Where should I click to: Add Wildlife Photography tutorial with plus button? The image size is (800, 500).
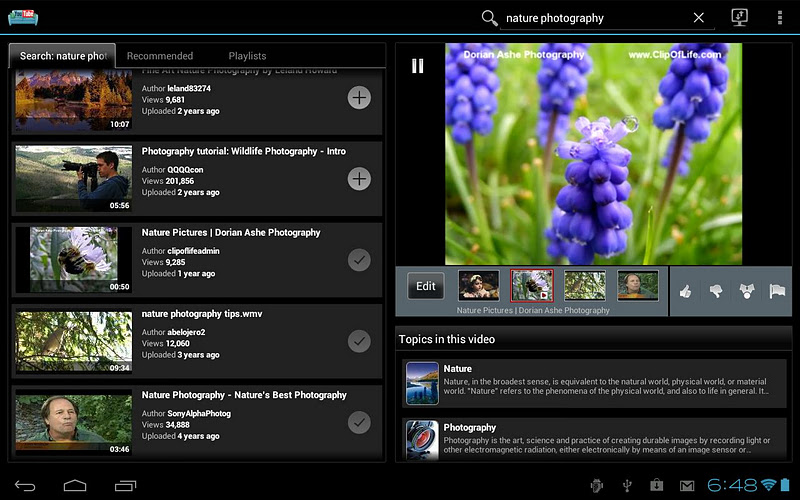(359, 179)
